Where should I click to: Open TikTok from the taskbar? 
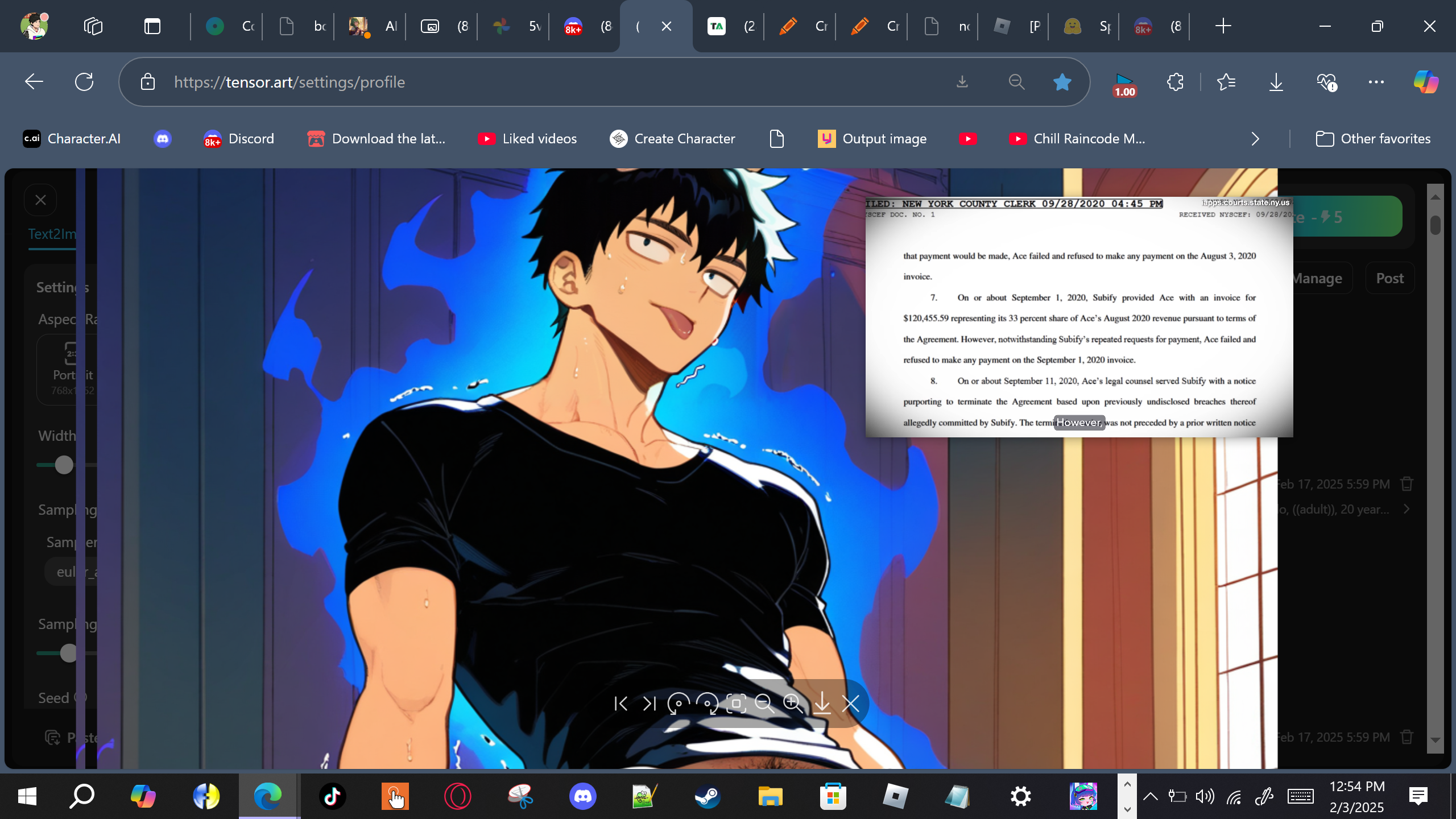332,796
